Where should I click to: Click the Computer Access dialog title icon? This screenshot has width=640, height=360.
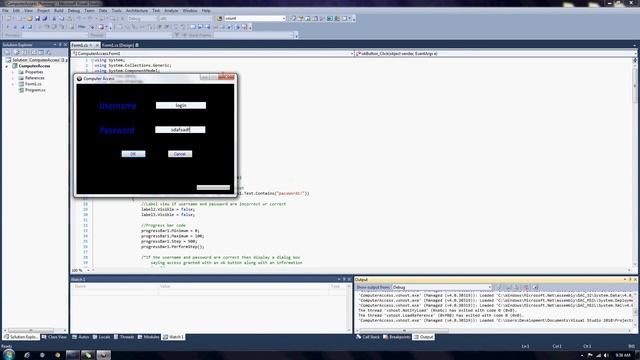79,78
